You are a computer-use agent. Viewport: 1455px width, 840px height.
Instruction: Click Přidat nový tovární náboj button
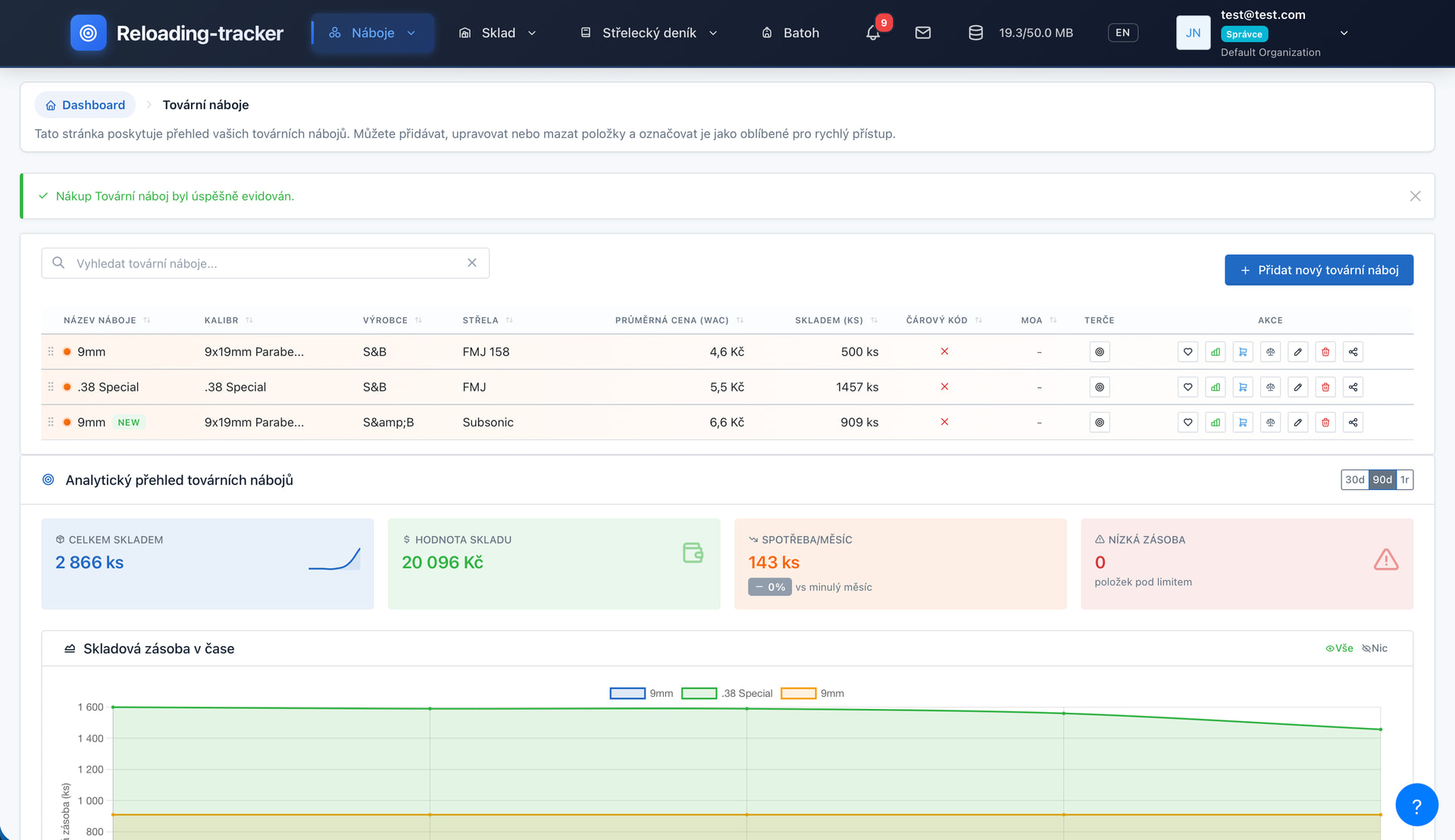pos(1319,270)
